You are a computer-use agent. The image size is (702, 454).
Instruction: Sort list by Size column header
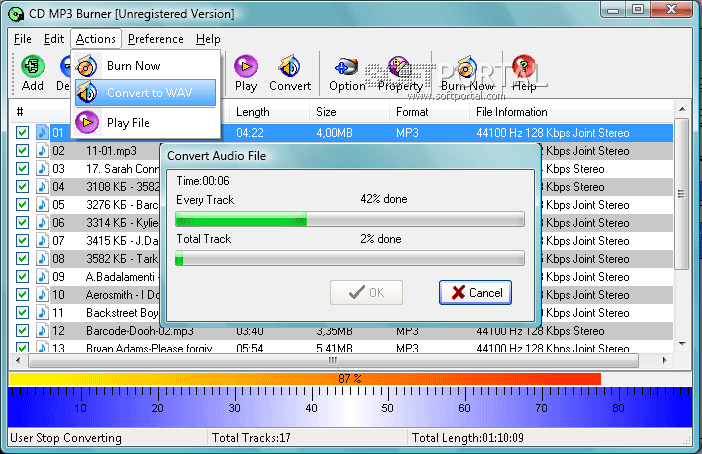tap(349, 111)
